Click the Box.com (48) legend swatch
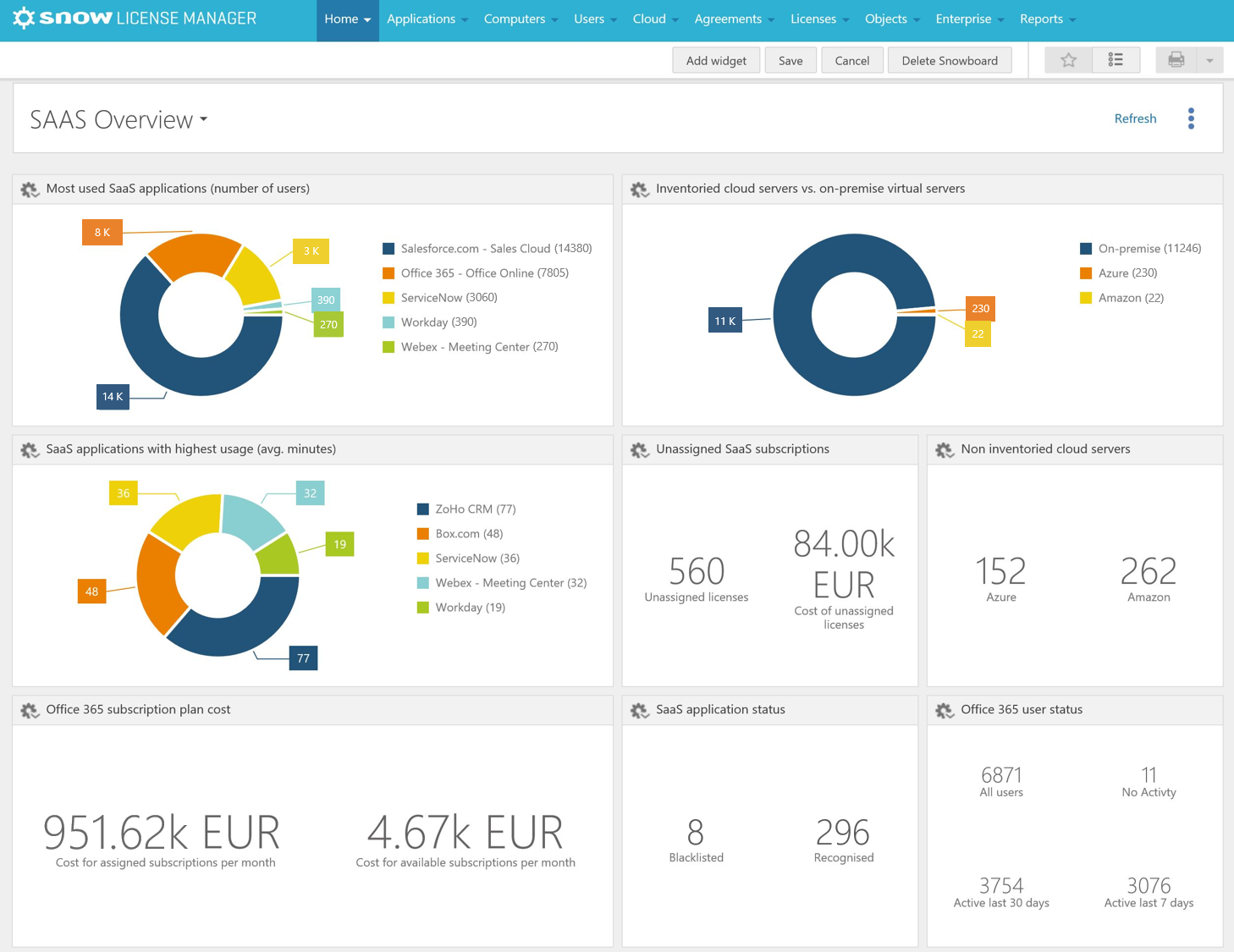The height and width of the screenshot is (952, 1234). [423, 534]
